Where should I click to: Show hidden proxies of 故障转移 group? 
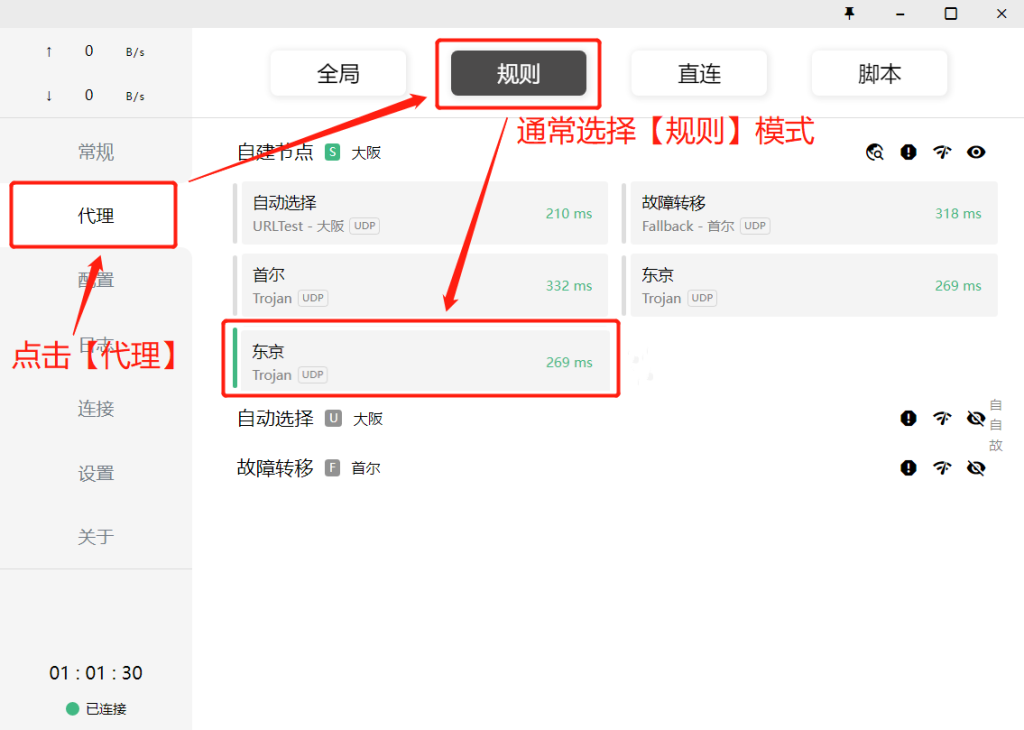point(976,468)
